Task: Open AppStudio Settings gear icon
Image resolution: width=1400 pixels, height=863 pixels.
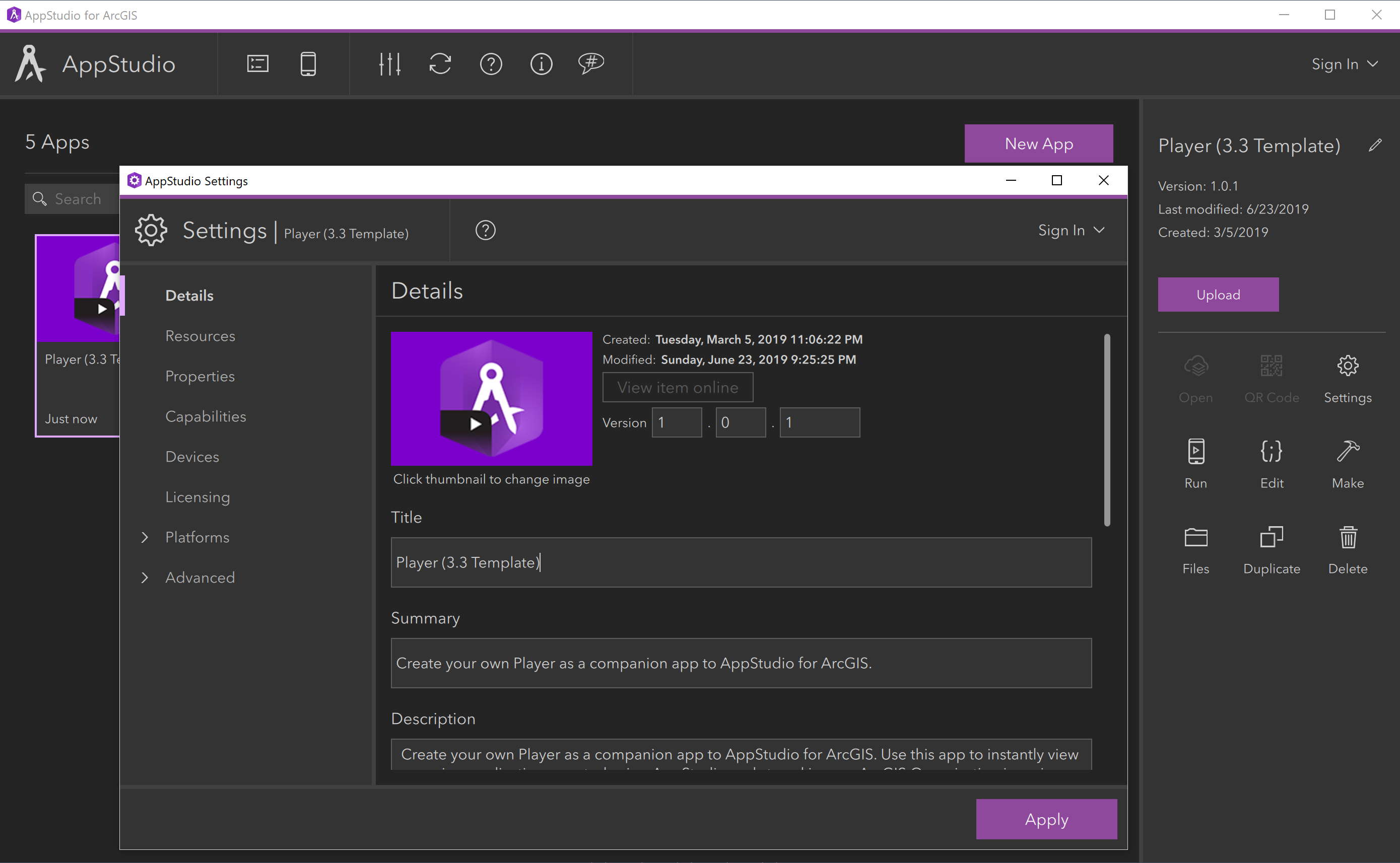Action: click(153, 231)
